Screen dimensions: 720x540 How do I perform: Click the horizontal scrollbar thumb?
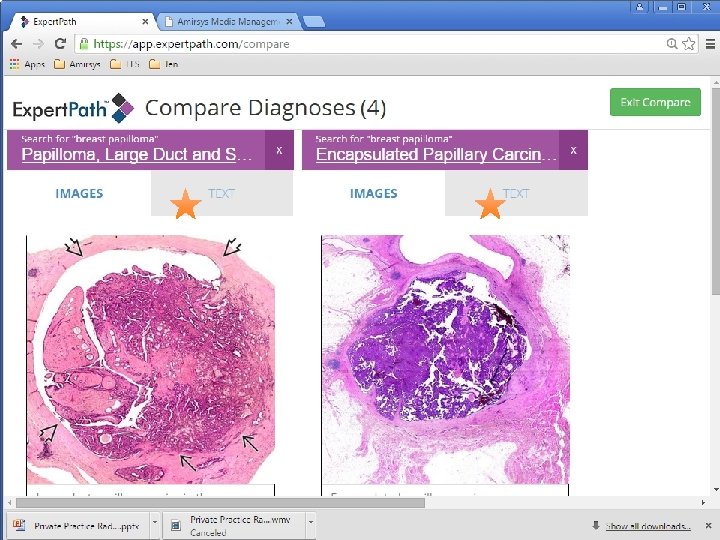coord(220,503)
